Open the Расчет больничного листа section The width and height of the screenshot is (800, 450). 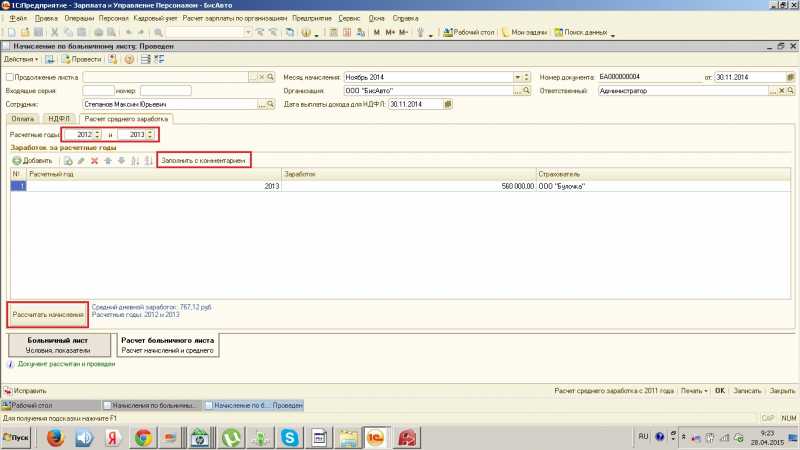click(168, 345)
